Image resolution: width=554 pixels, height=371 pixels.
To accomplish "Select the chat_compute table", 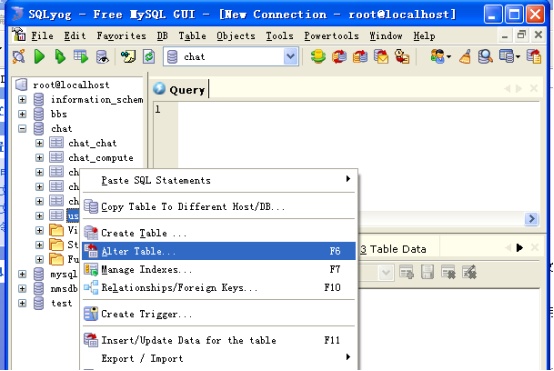I will click(101, 158).
